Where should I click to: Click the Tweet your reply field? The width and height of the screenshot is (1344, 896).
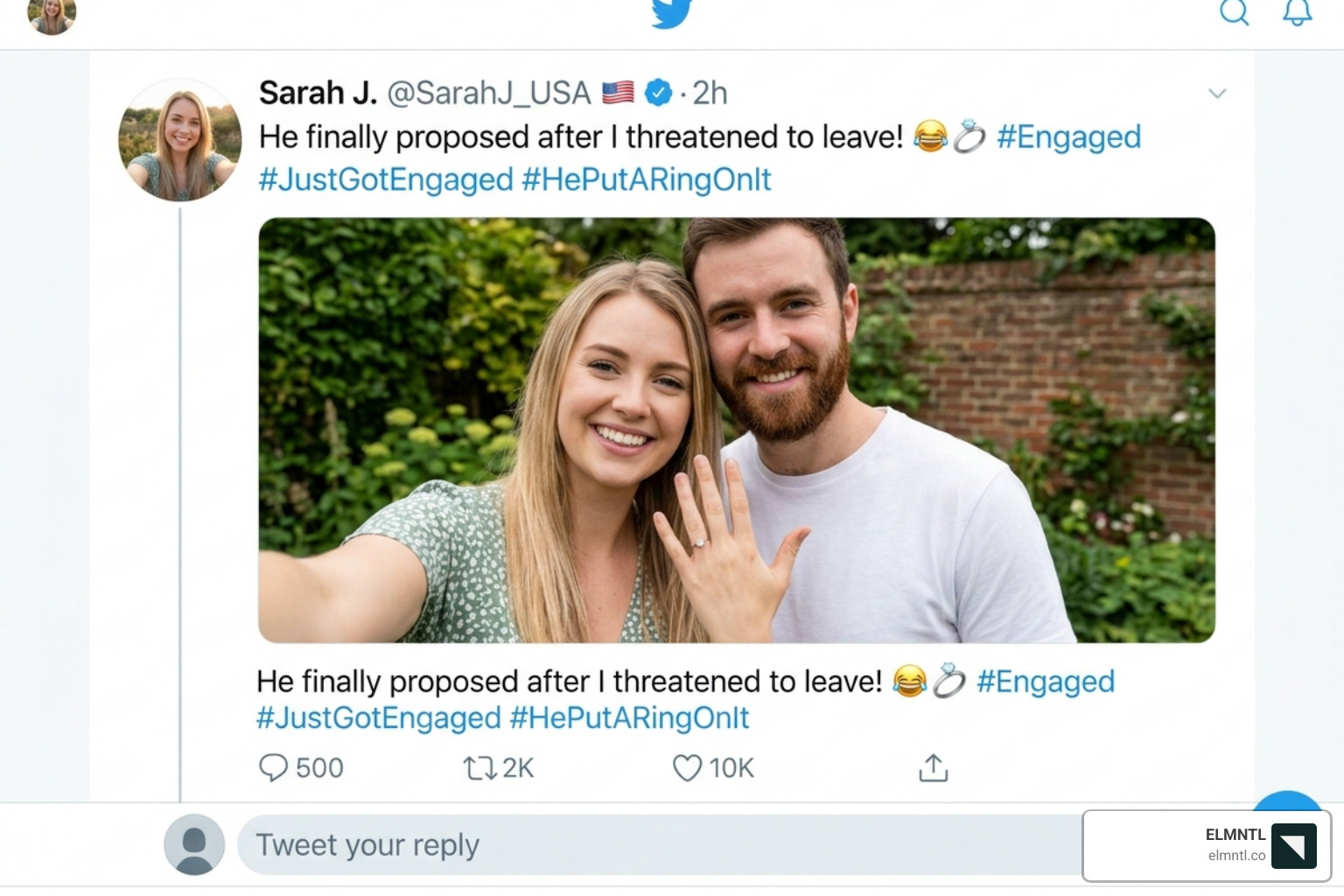pyautogui.click(x=656, y=845)
